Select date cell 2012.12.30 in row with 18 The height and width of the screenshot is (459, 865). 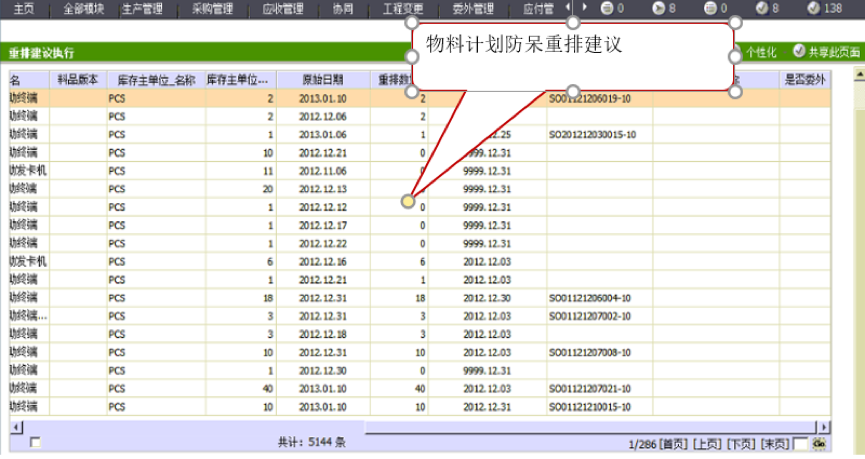[x=487, y=298]
